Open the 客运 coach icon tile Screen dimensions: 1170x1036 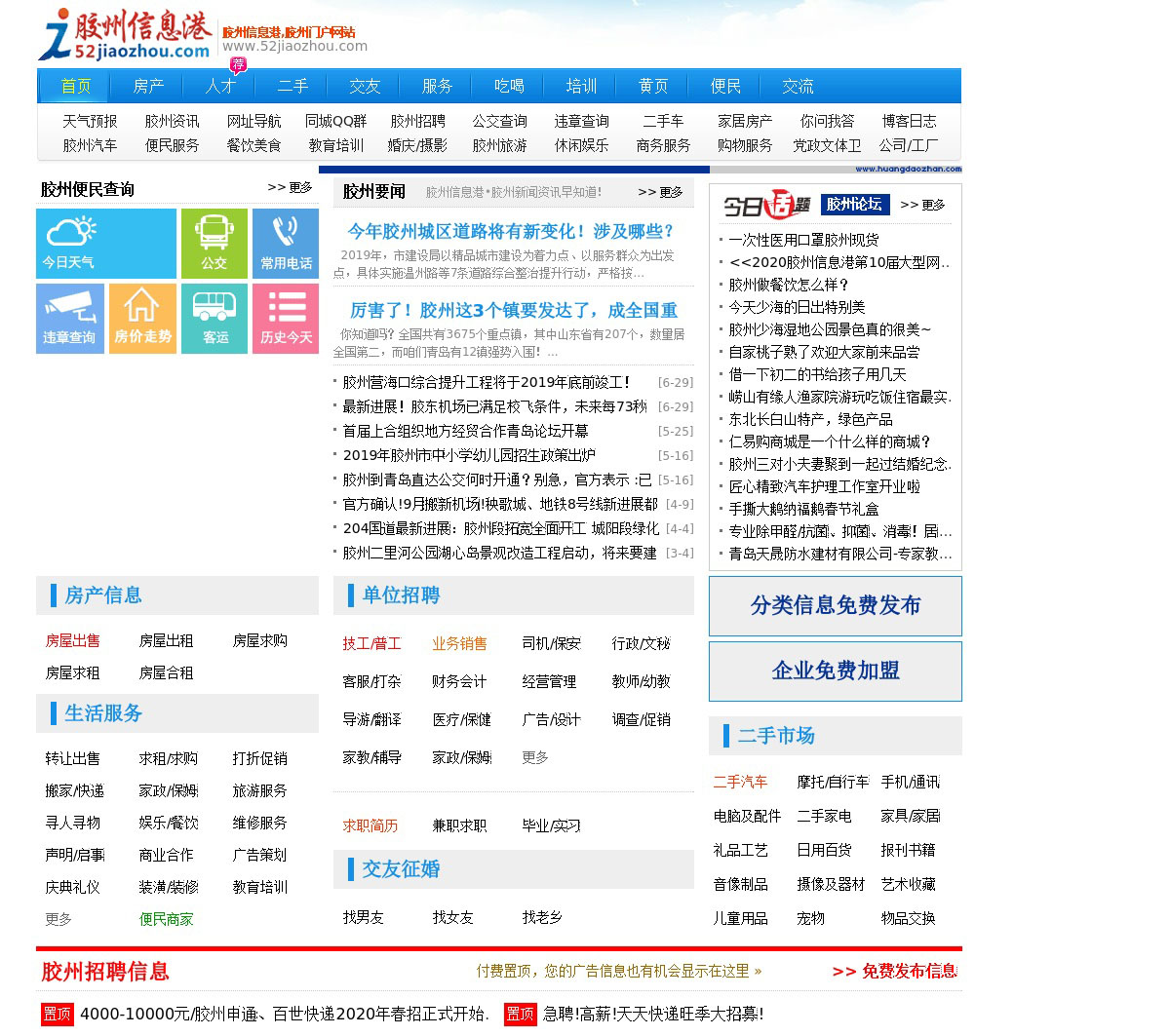pos(214,319)
